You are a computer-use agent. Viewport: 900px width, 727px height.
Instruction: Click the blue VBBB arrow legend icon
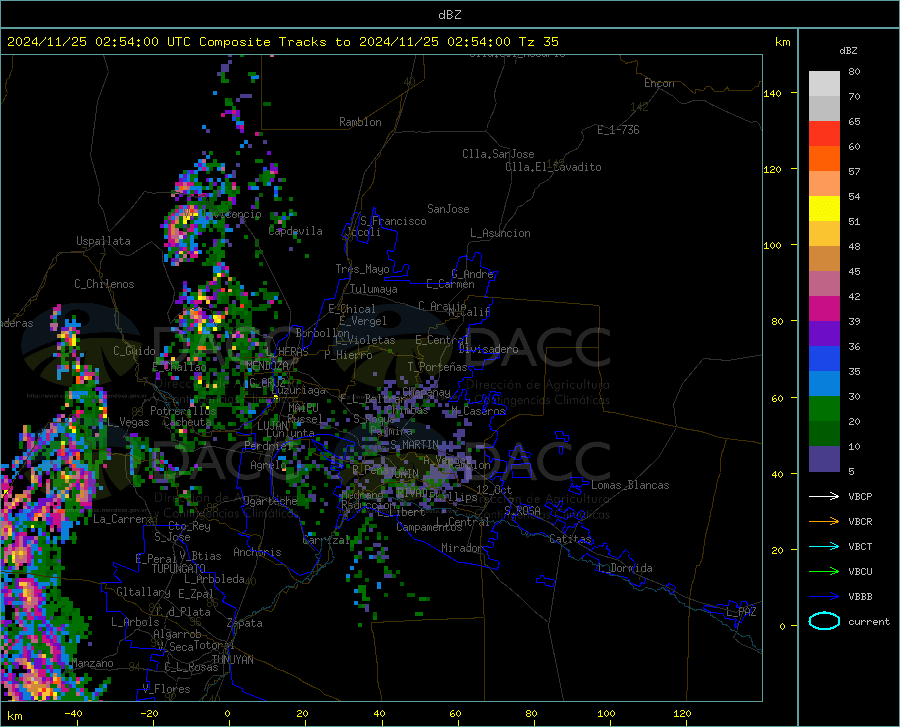(824, 597)
